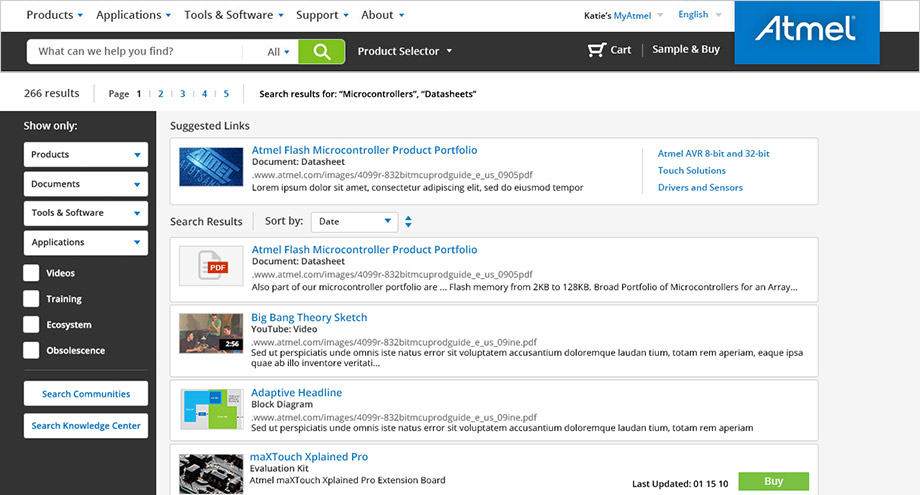Open the About menu
The image size is (920, 495).
tap(383, 15)
